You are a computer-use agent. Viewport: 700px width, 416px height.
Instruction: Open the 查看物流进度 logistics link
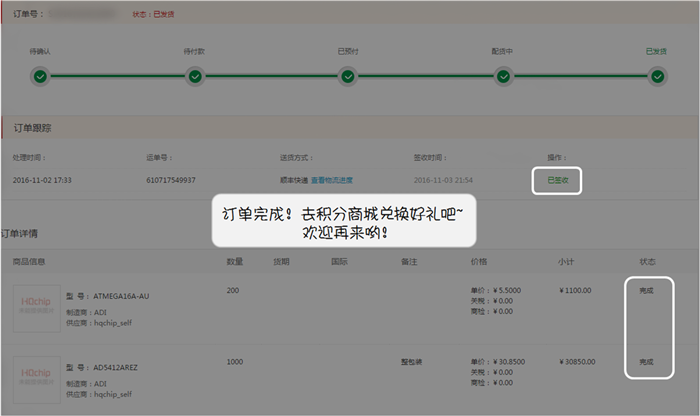[333, 180]
